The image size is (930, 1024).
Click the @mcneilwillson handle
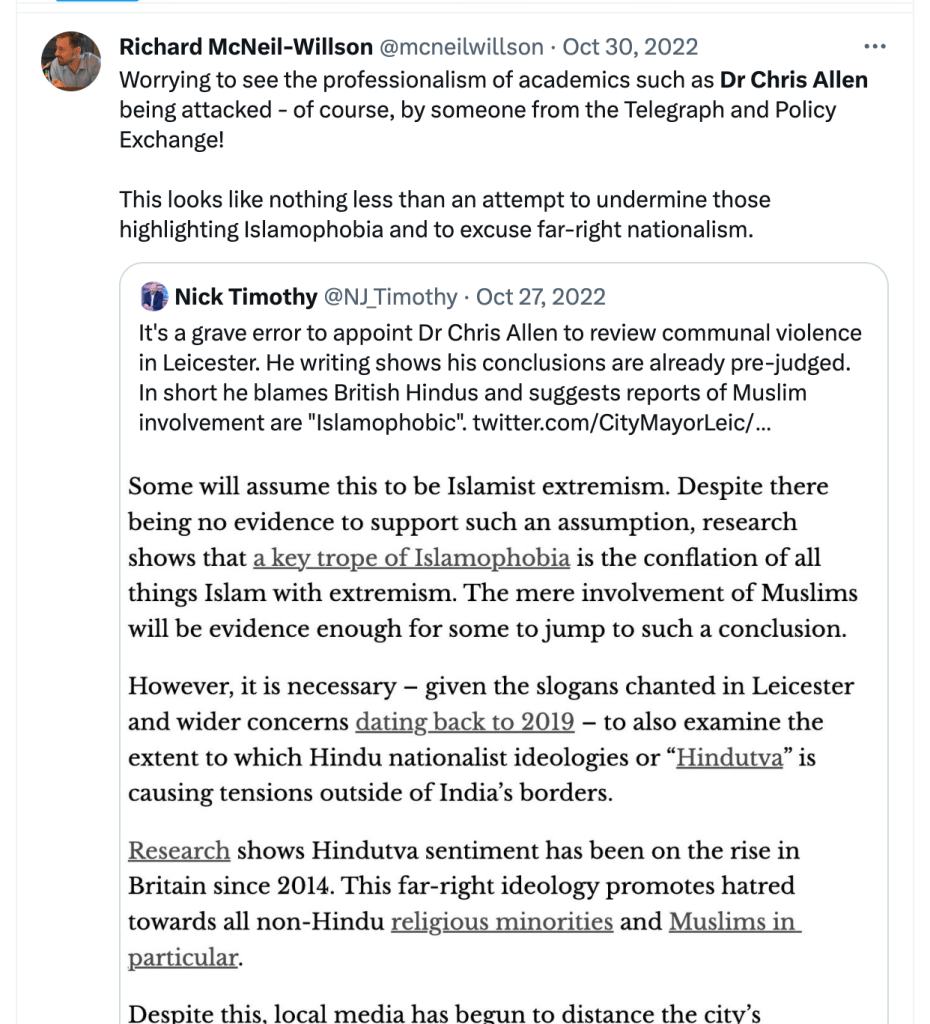[x=460, y=47]
